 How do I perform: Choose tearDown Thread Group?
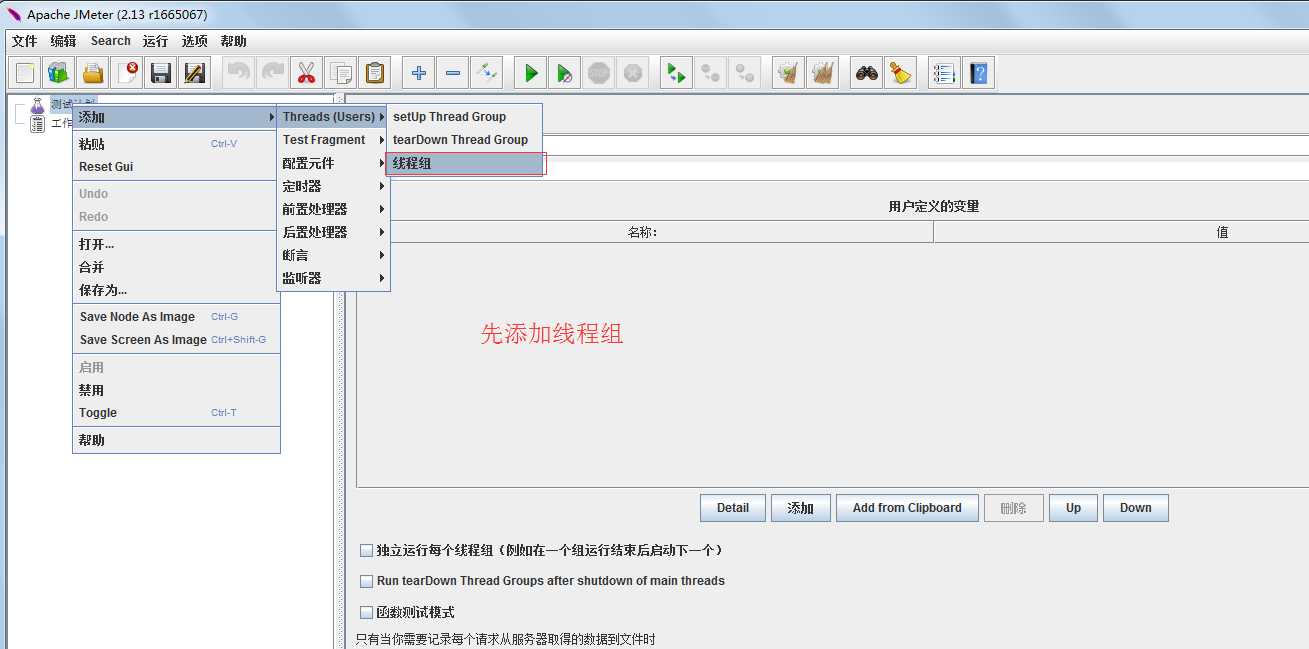click(x=465, y=140)
